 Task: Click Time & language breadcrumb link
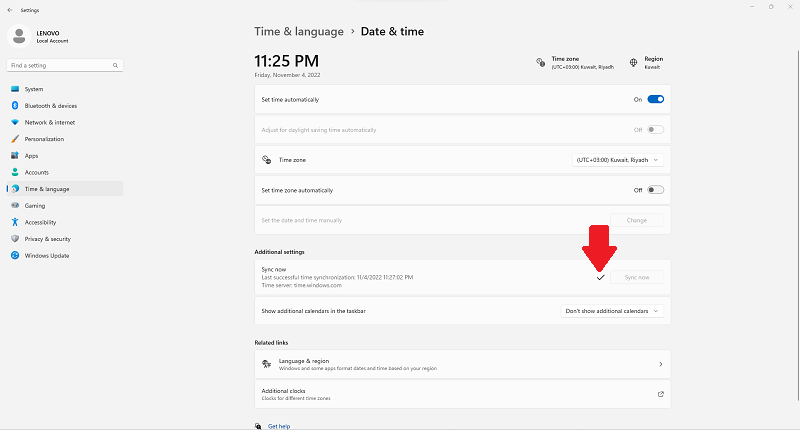pos(297,32)
